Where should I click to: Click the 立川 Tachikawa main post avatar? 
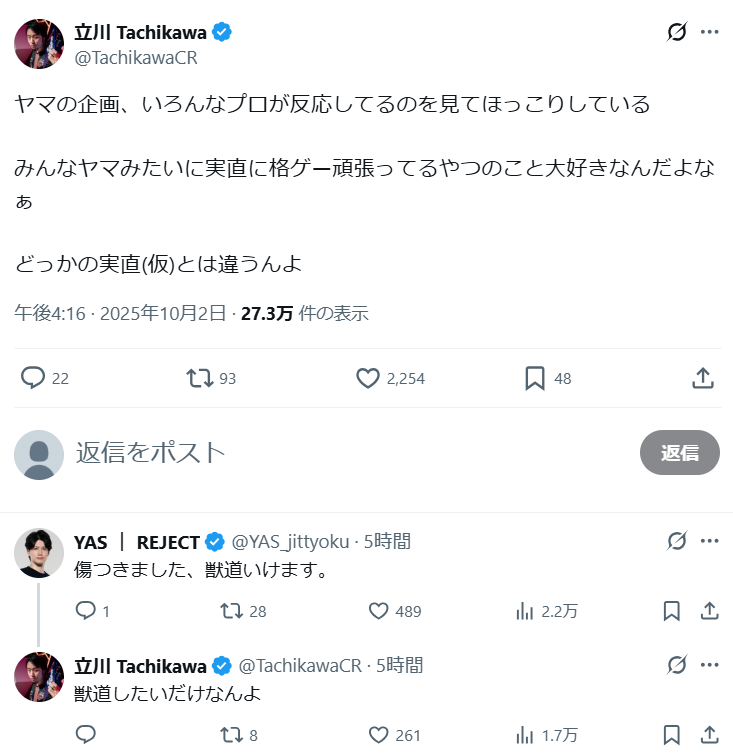pyautogui.click(x=39, y=44)
